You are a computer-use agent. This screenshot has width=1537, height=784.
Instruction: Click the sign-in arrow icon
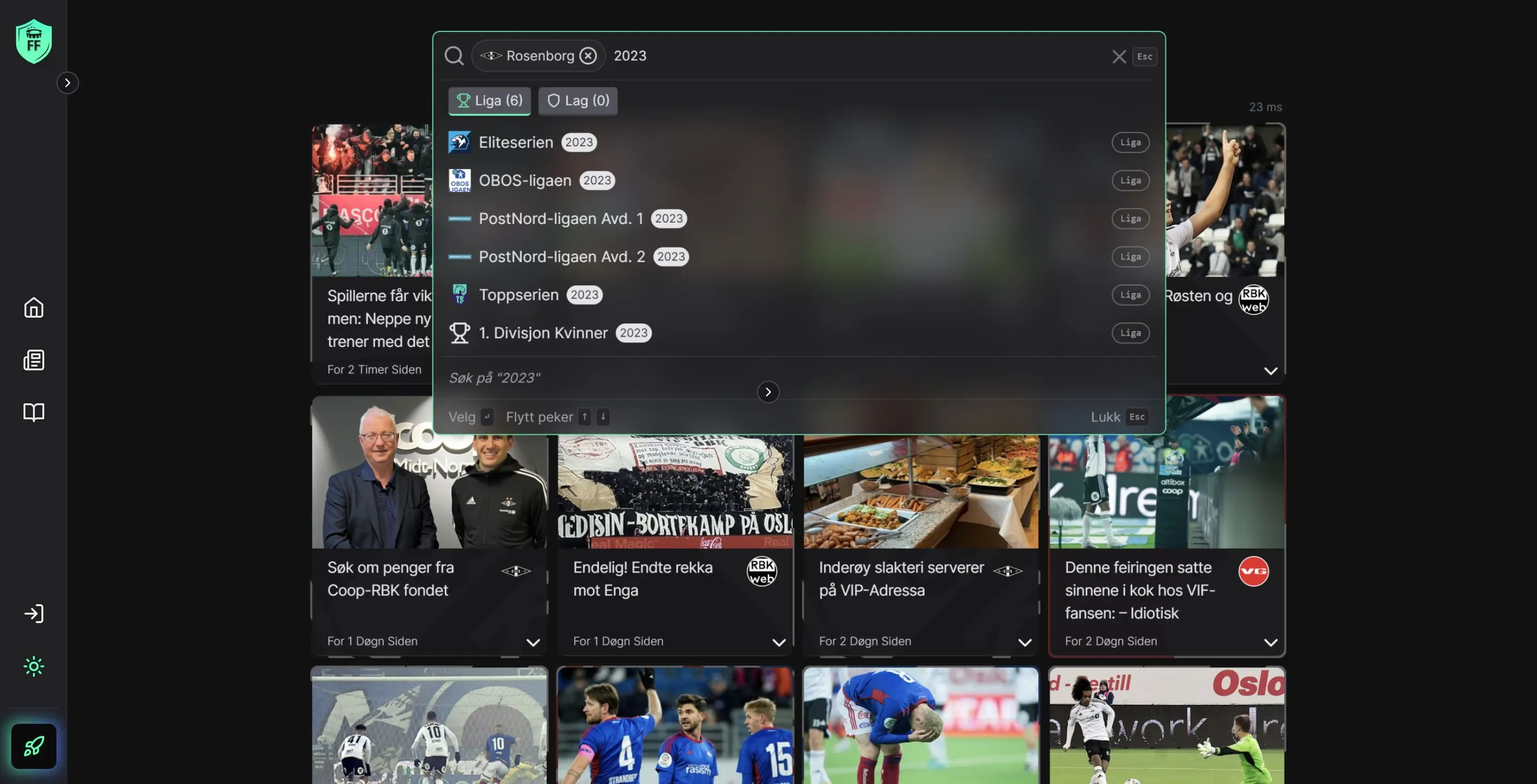(x=33, y=613)
